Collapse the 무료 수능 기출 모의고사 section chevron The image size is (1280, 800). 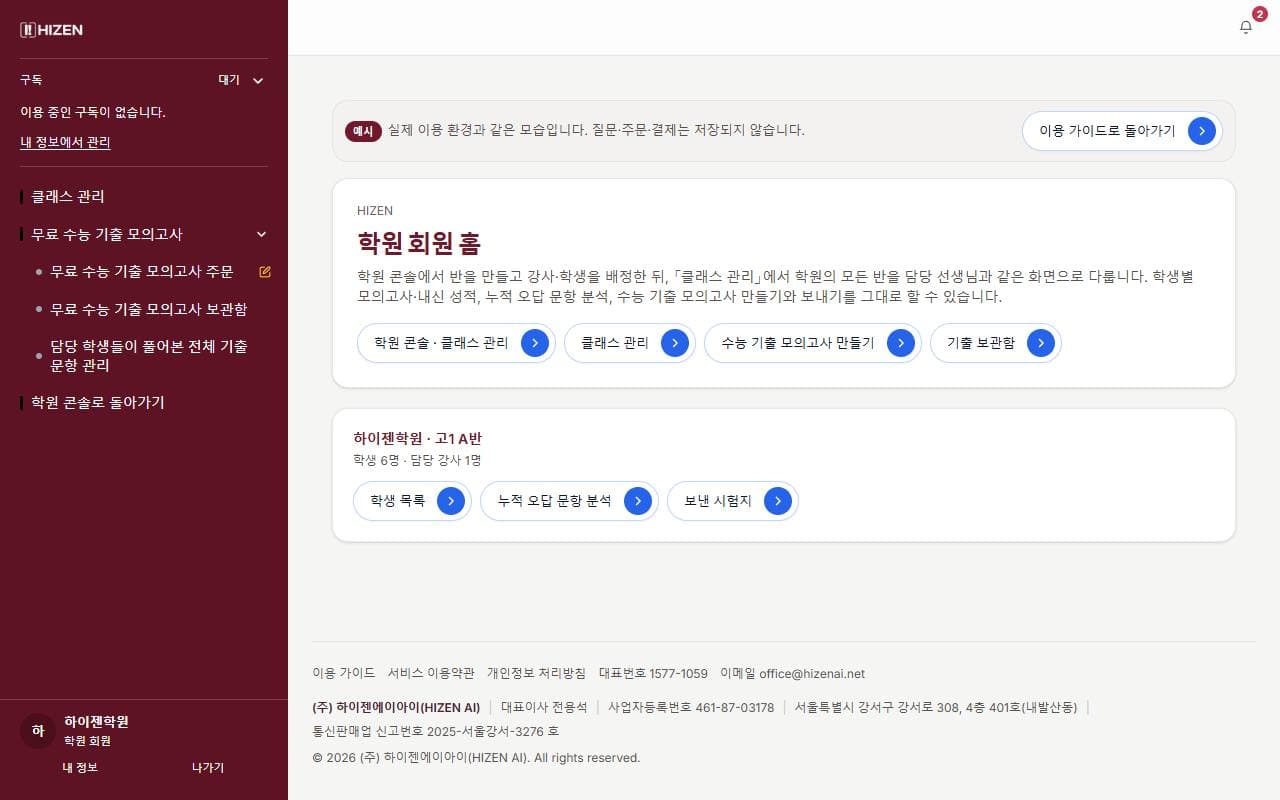click(x=262, y=234)
